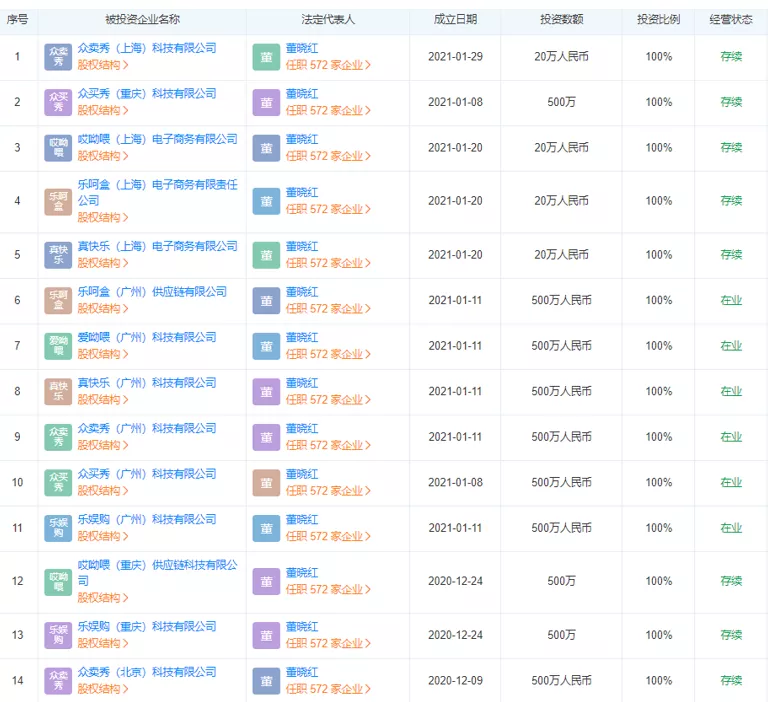The height and width of the screenshot is (702, 768).
Task: Expand 股权结构 under 哎呦喂（重庆）供应链科技有限公司
Action: (x=103, y=598)
